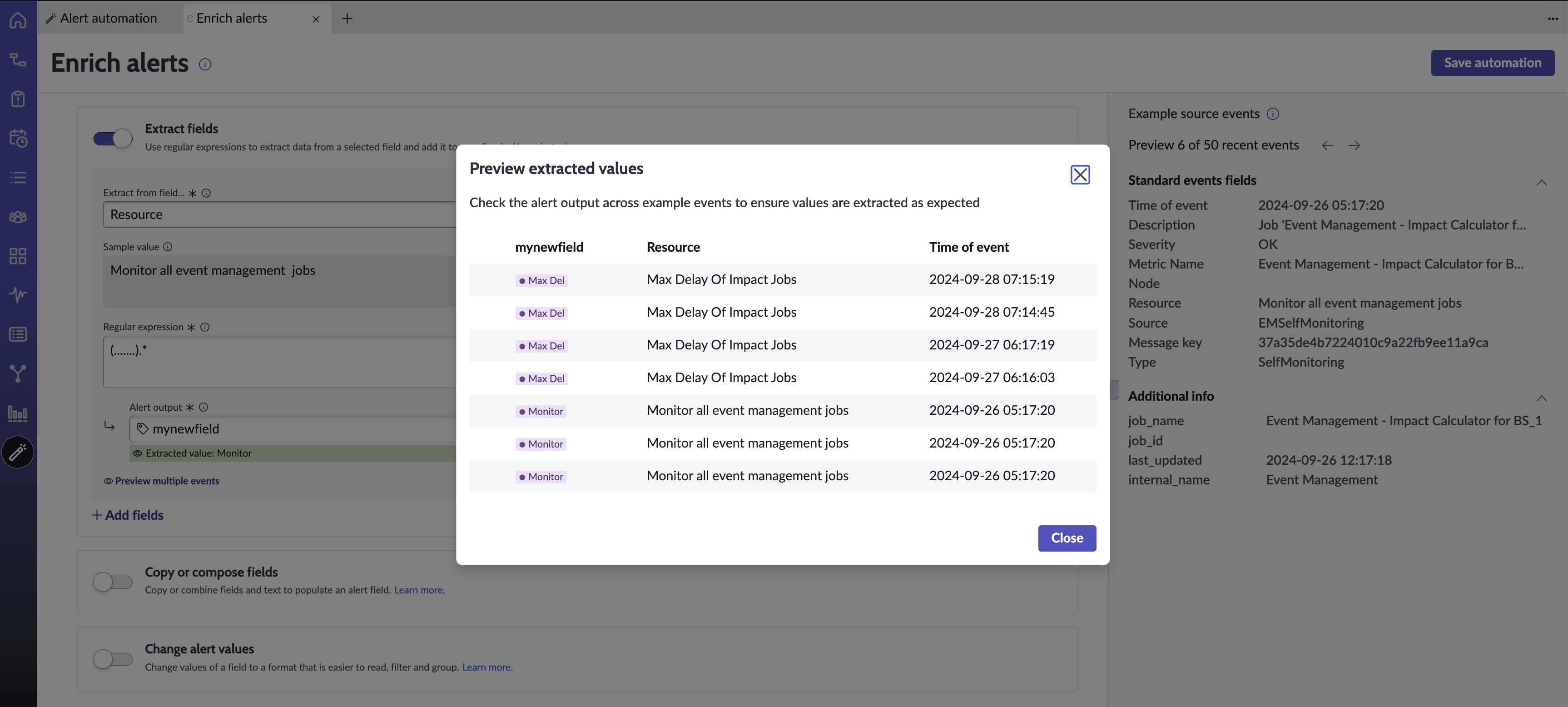1568x707 pixels.
Task: Click info icon beside Extract from field
Action: click(x=206, y=193)
